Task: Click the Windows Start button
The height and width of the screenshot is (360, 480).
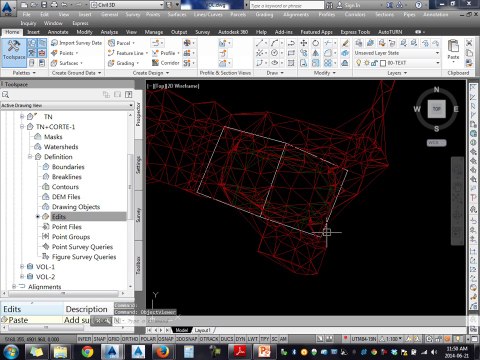Action: pyautogui.click(x=10, y=352)
